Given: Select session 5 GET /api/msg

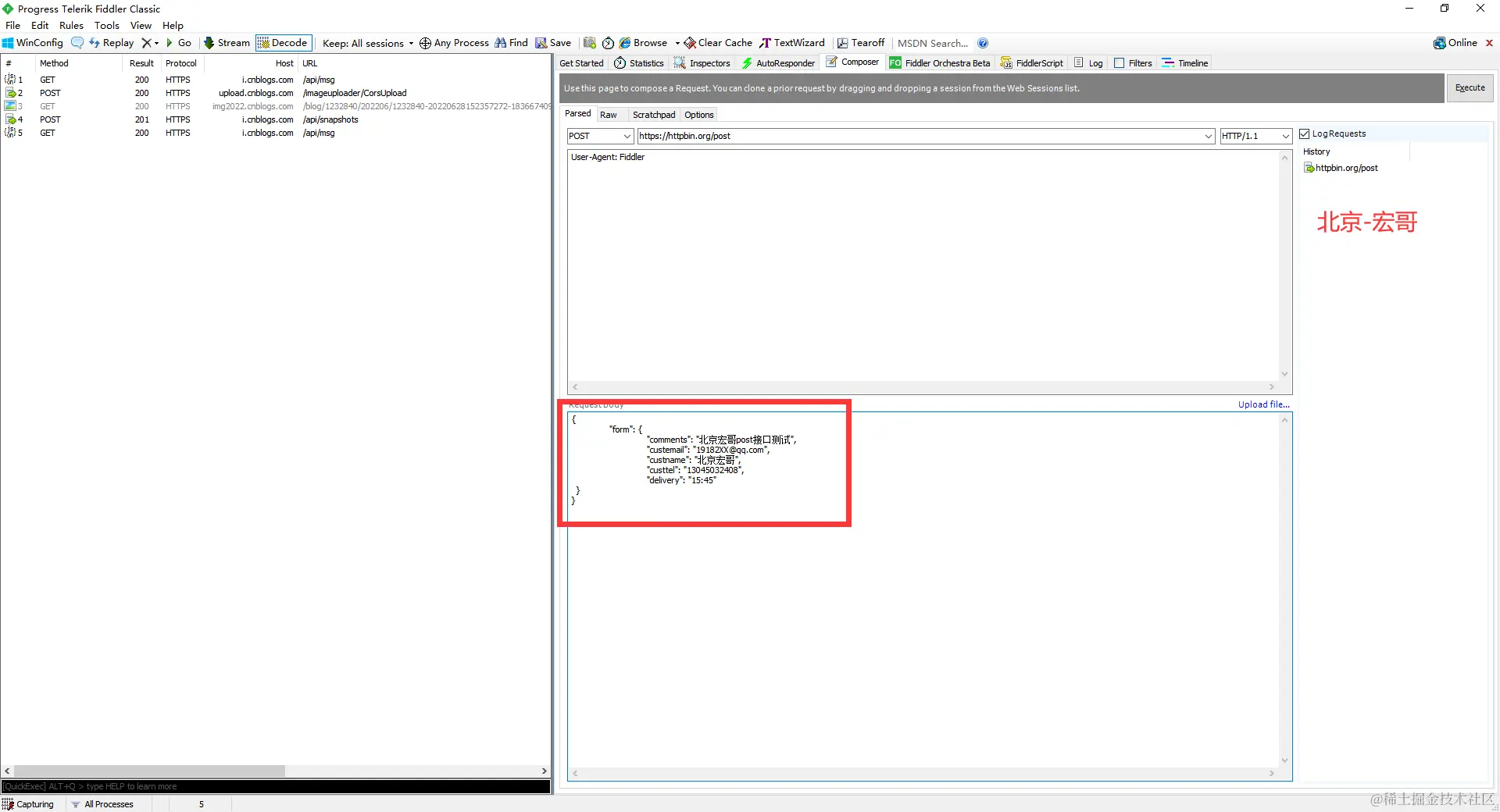Looking at the screenshot, I should pyautogui.click(x=277, y=133).
